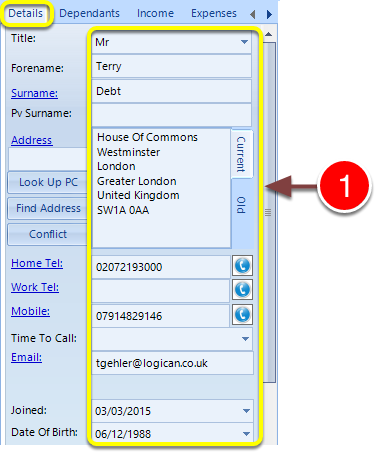Image resolution: width=388 pixels, height=454 pixels.
Task: Click the vertical scrollbar thumb
Action: pyautogui.click(x=269, y=212)
